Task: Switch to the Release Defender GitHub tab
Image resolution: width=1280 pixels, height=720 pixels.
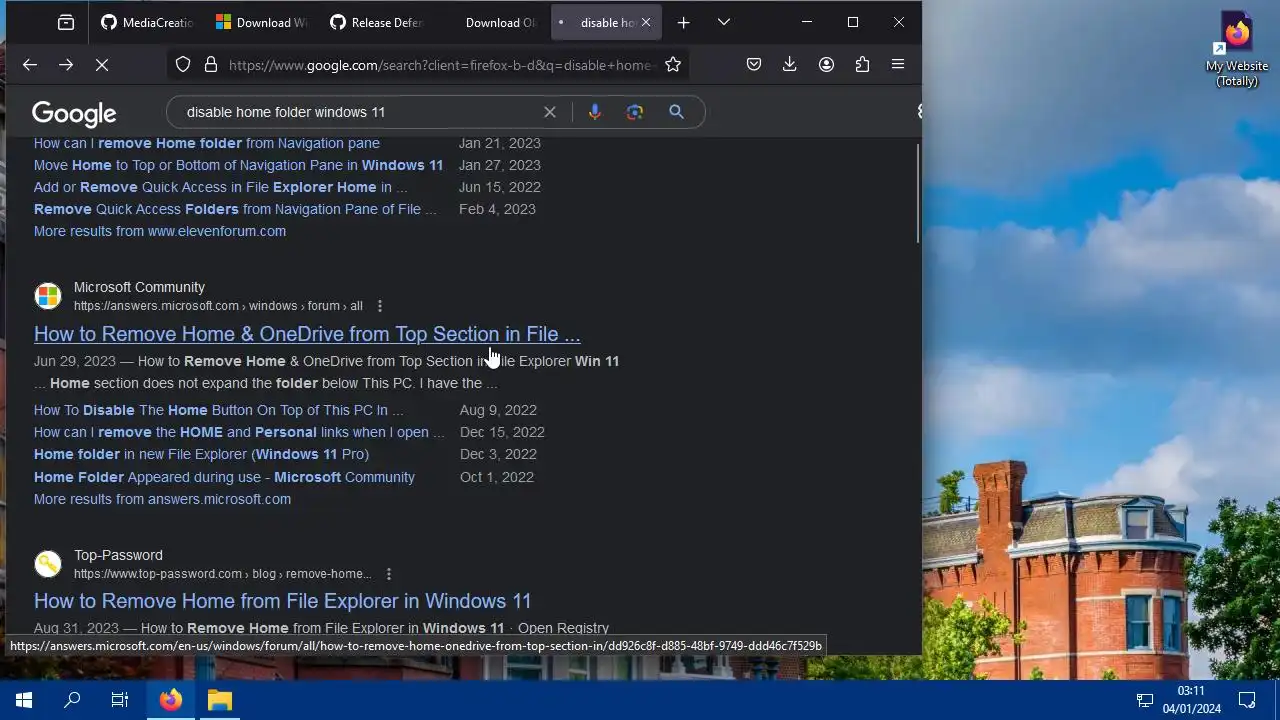Action: [377, 22]
